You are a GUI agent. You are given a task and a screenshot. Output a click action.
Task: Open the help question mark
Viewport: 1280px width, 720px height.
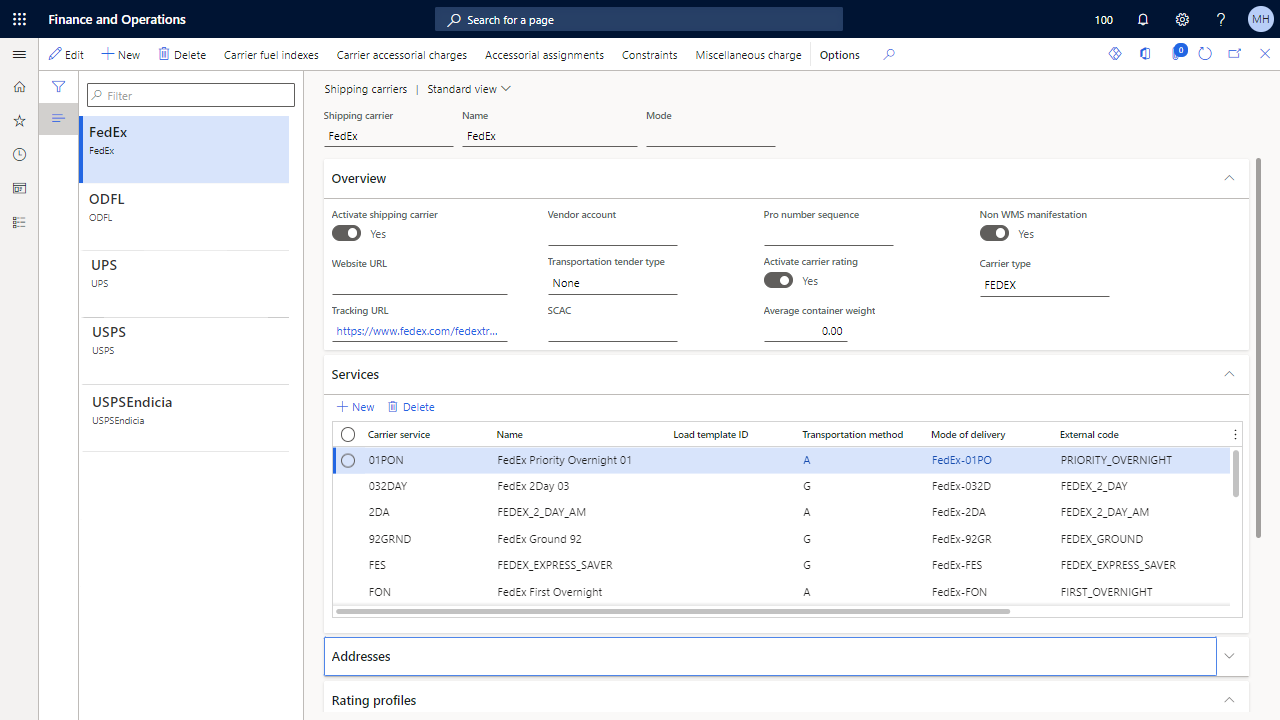(1221, 19)
